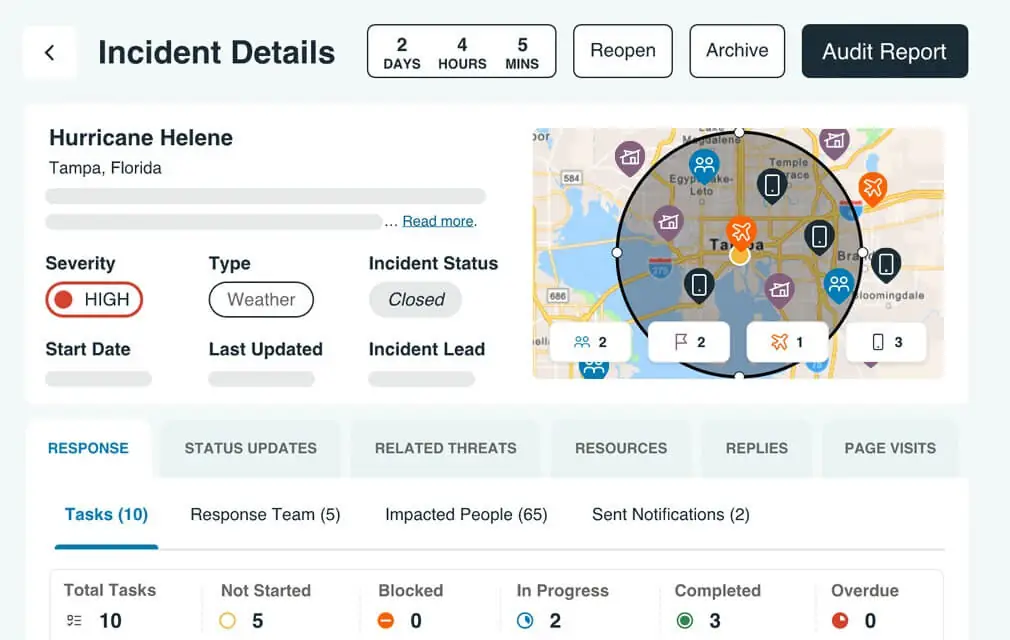Click the Reopen button

(x=623, y=51)
